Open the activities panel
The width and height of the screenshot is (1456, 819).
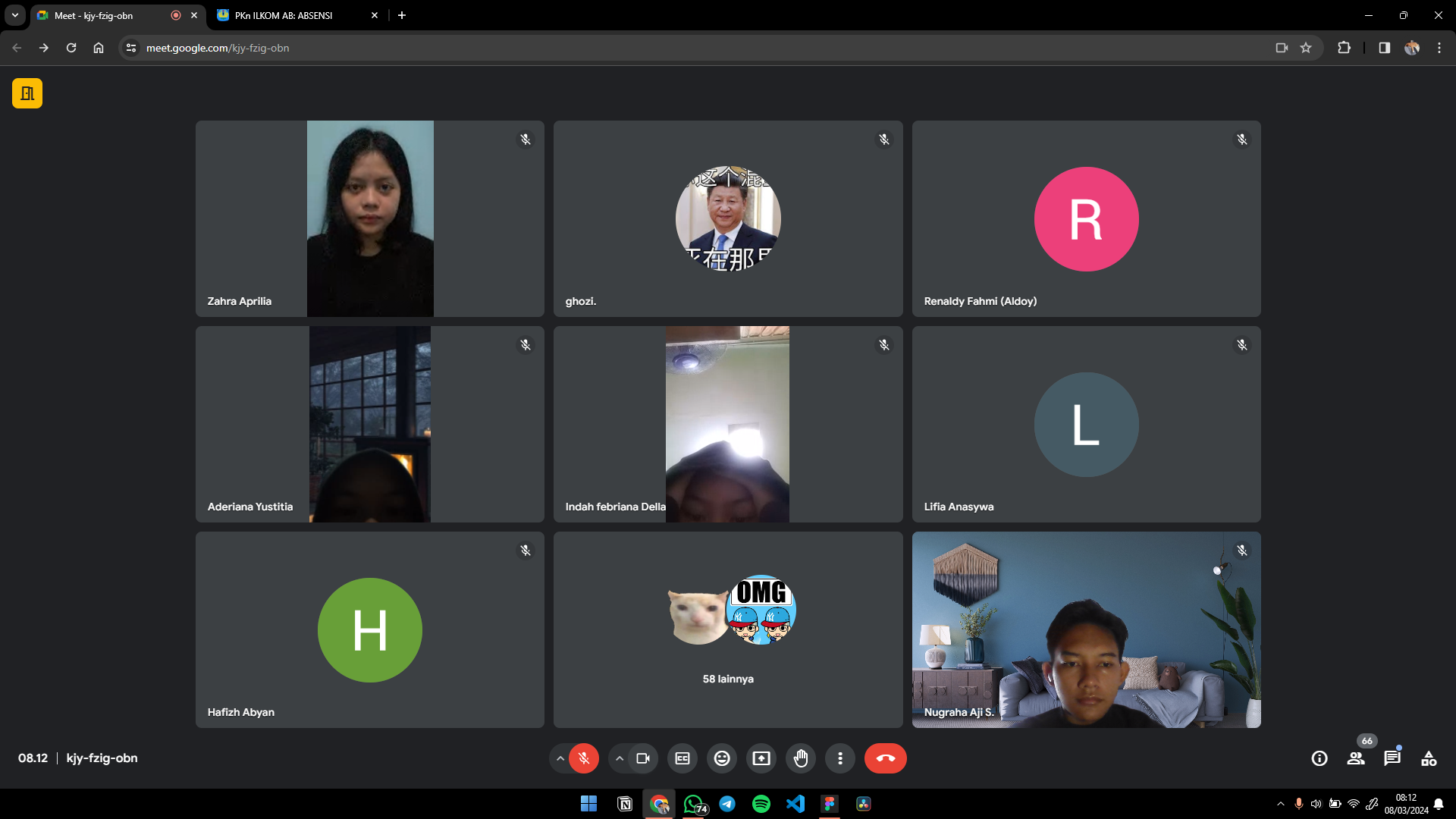(1429, 758)
